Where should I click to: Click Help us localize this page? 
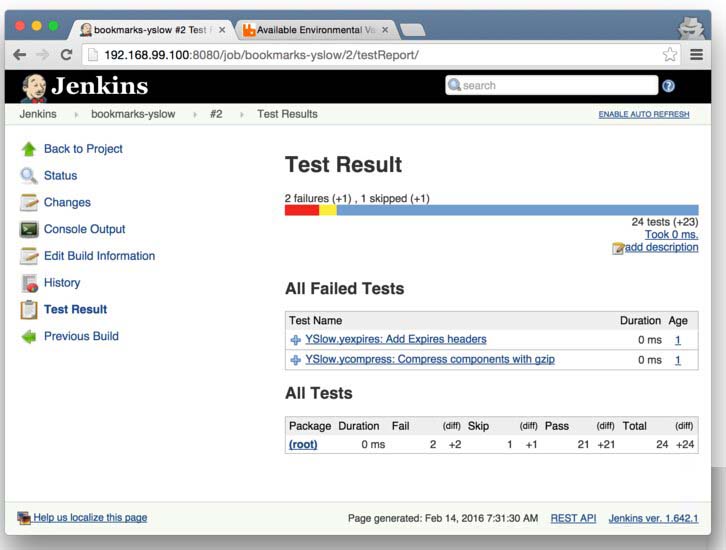tap(90, 518)
